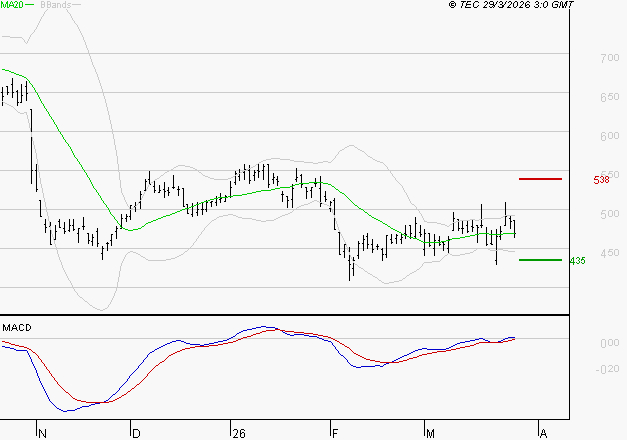Image resolution: width=627 pixels, height=440 pixels.
Task: Click the F month marker on time axis
Action: [335, 434]
